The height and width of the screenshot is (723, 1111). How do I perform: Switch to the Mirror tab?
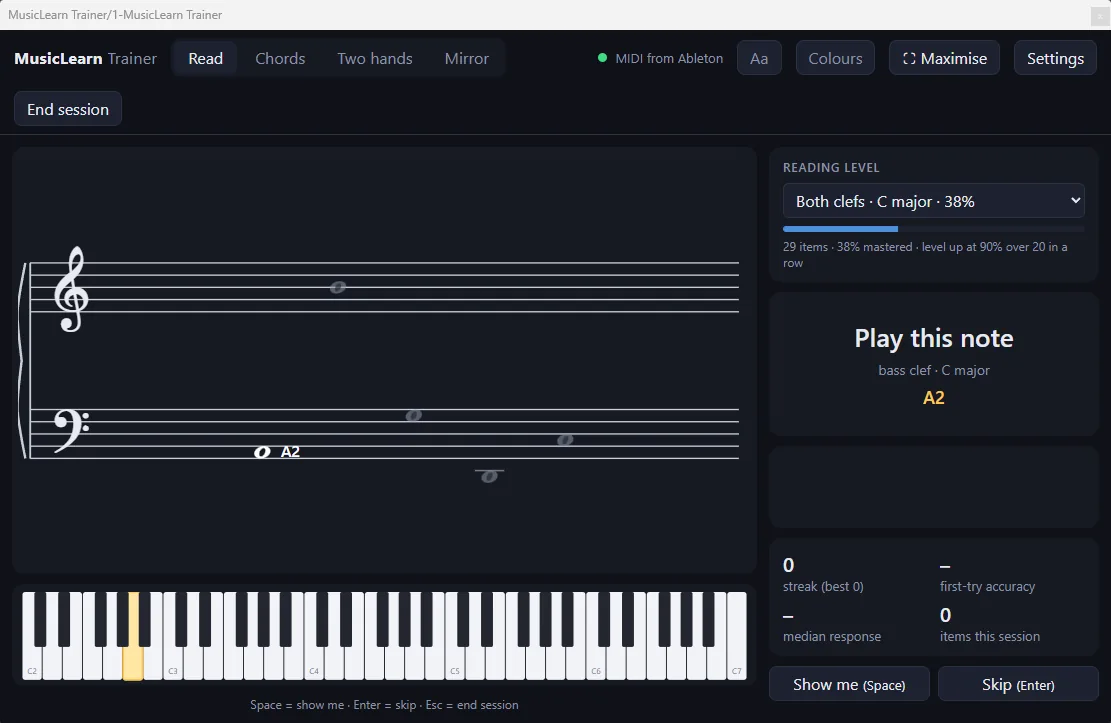pos(466,58)
